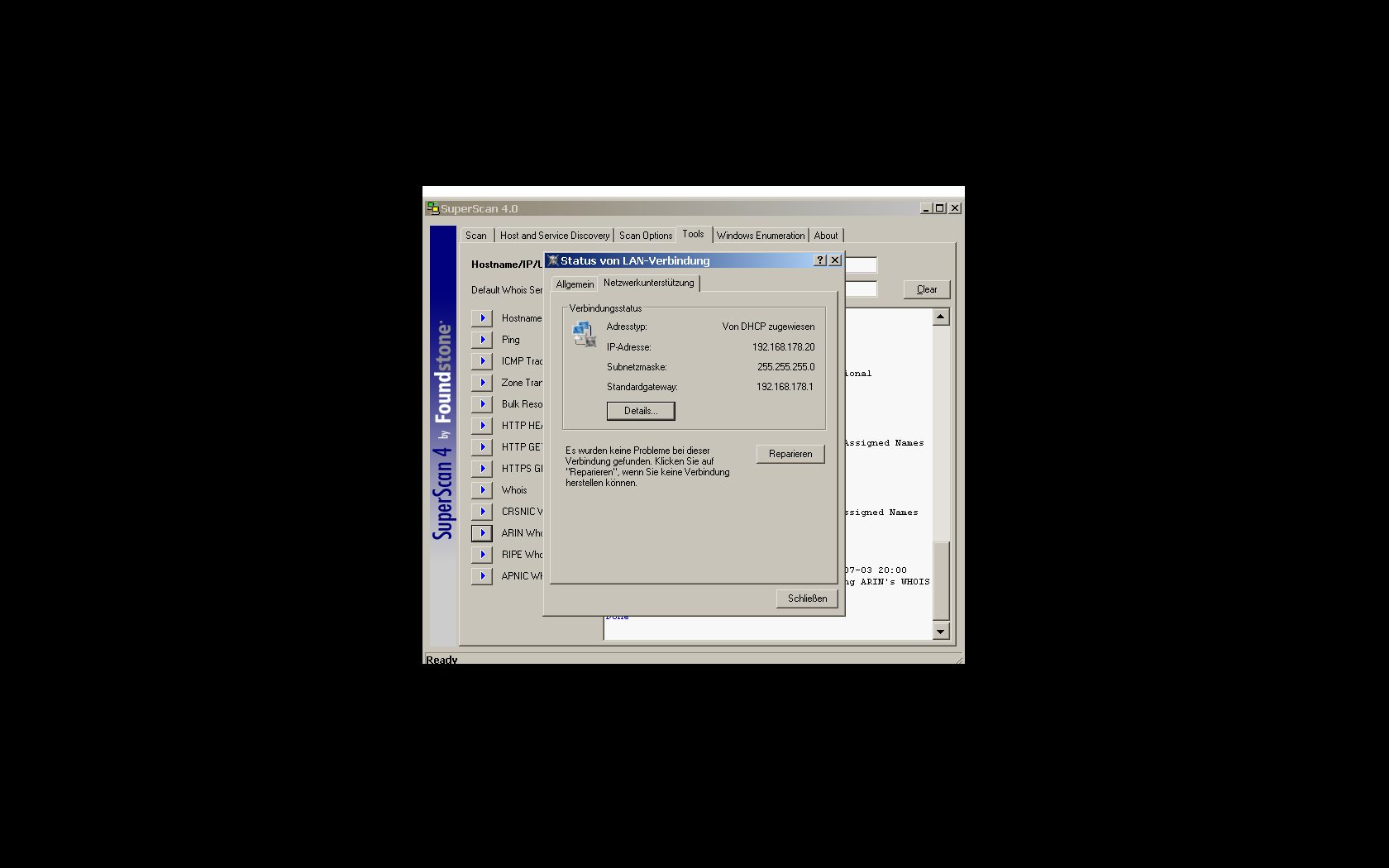Screen dimensions: 1389x868
Task: Click the results pane scroll down arrow
Action: pos(941,632)
